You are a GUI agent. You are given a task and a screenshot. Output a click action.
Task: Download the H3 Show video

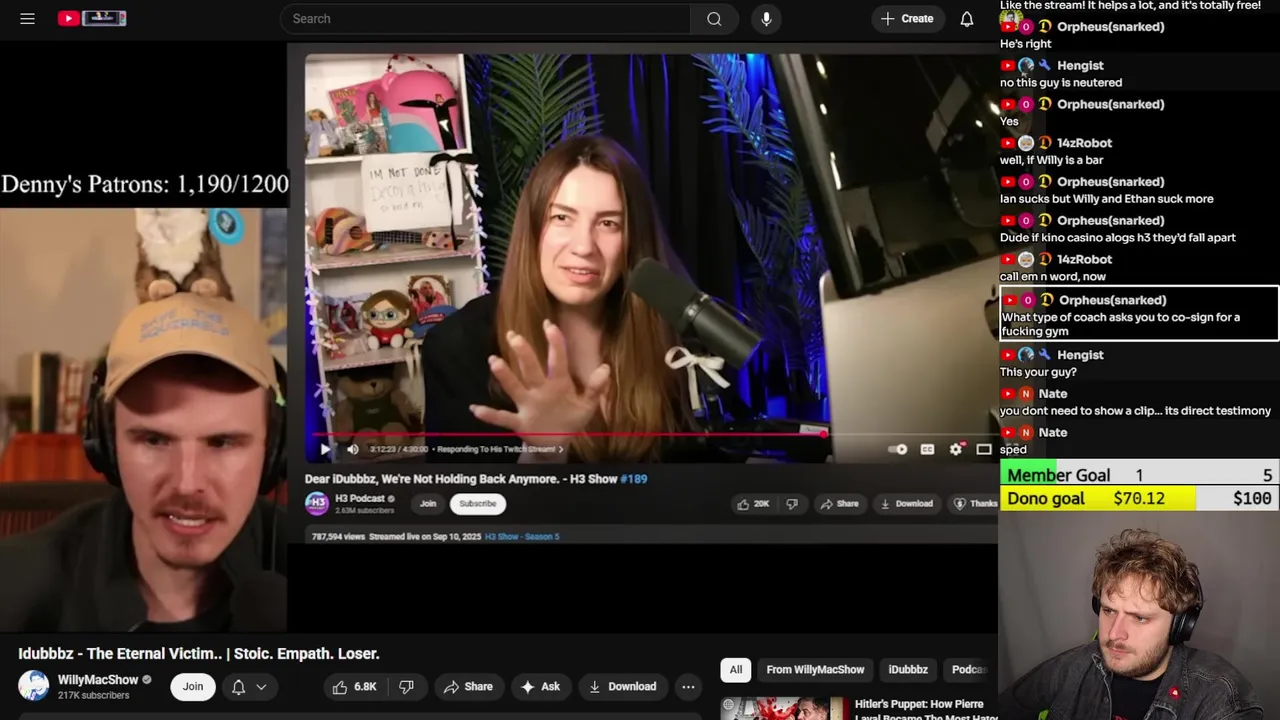pos(907,504)
